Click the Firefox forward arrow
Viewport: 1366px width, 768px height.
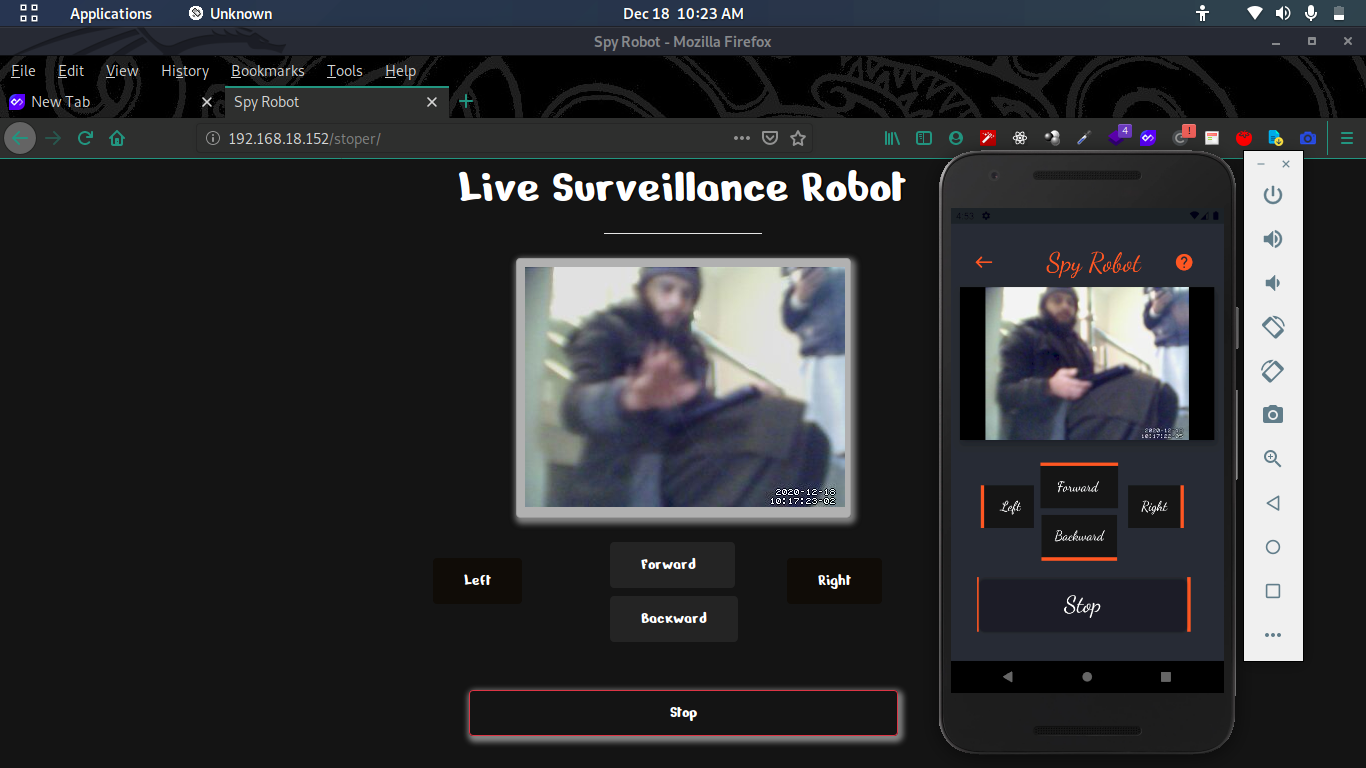pos(53,138)
